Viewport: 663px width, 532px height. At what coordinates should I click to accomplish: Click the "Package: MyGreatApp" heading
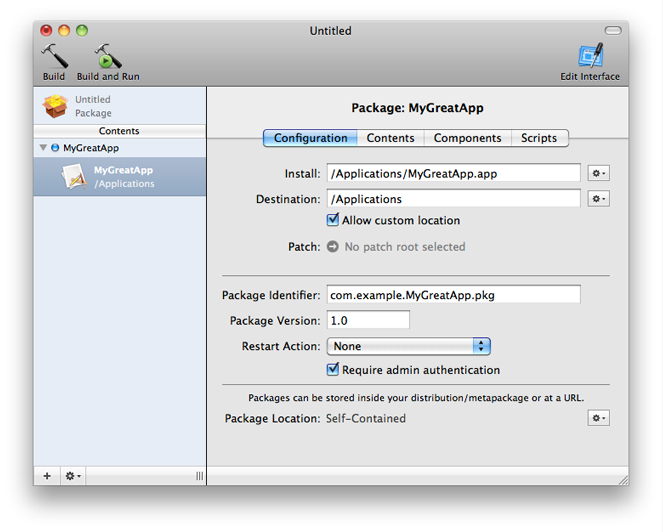417,108
